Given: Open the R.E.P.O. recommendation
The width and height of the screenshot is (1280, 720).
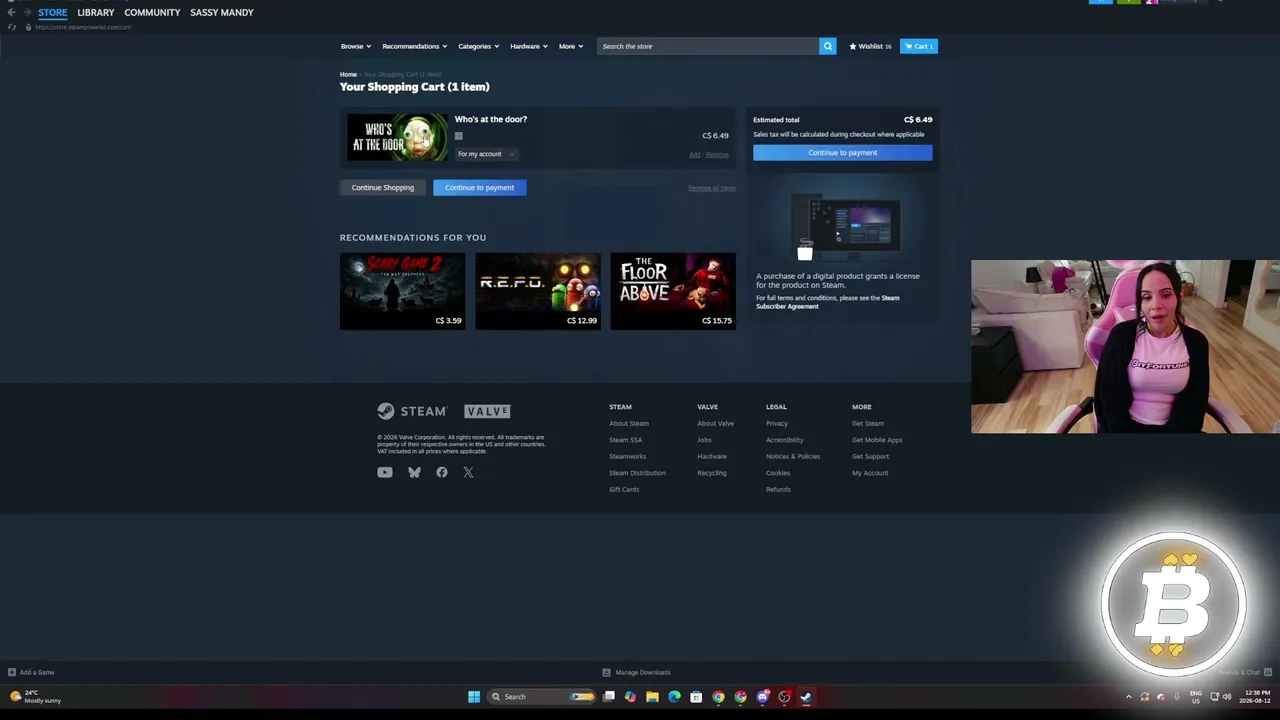Looking at the screenshot, I should [x=538, y=291].
